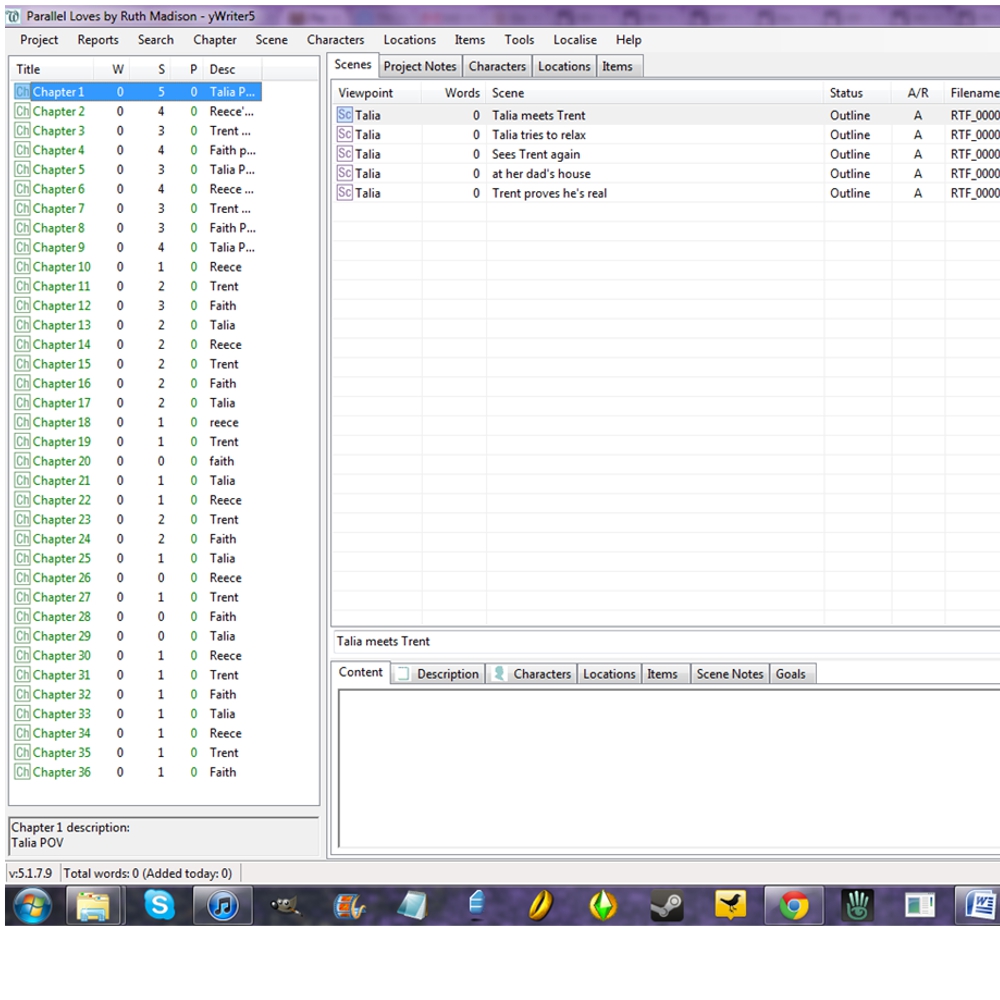Open the Windows Start menu
Image resolution: width=1000 pixels, height=1000 pixels.
pos(32,905)
